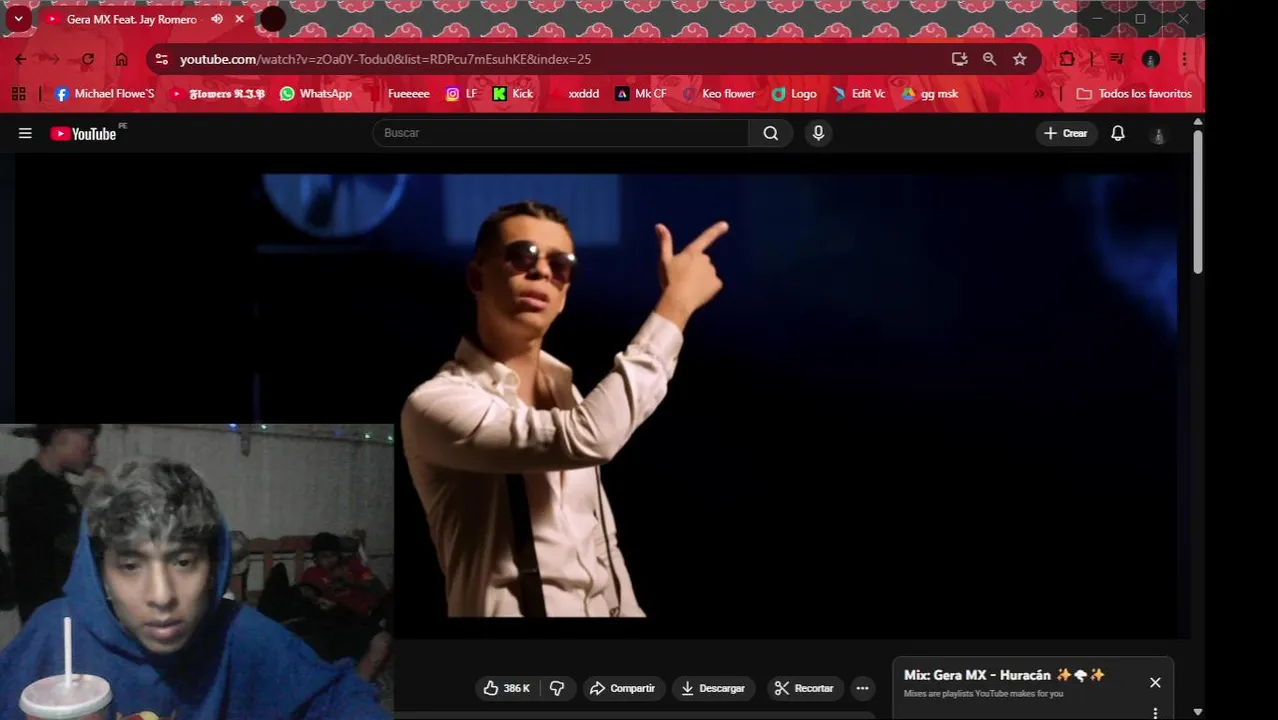
Task: Open the zoom magnifier in address bar
Action: point(989,59)
